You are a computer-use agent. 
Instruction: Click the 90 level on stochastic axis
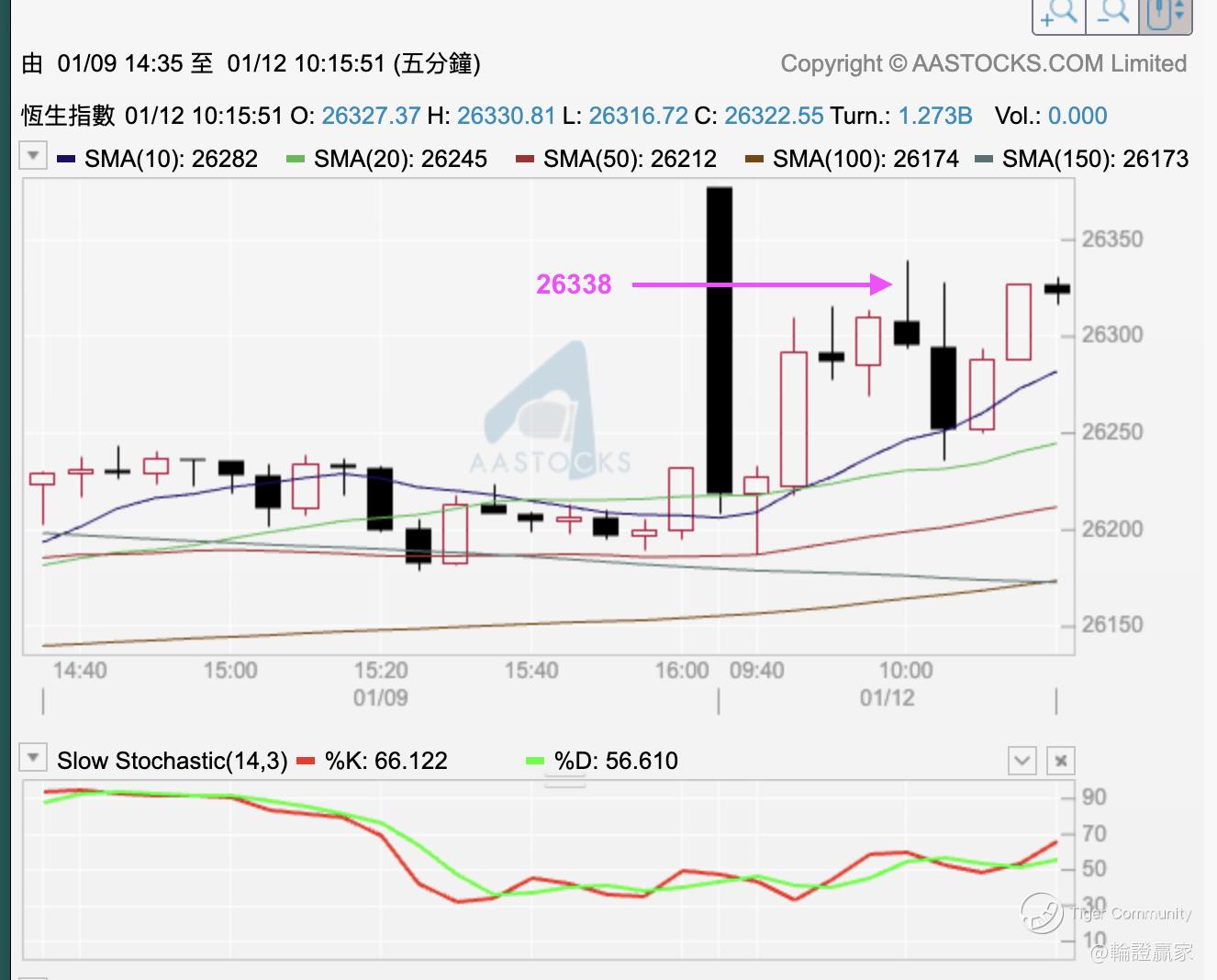[1094, 796]
